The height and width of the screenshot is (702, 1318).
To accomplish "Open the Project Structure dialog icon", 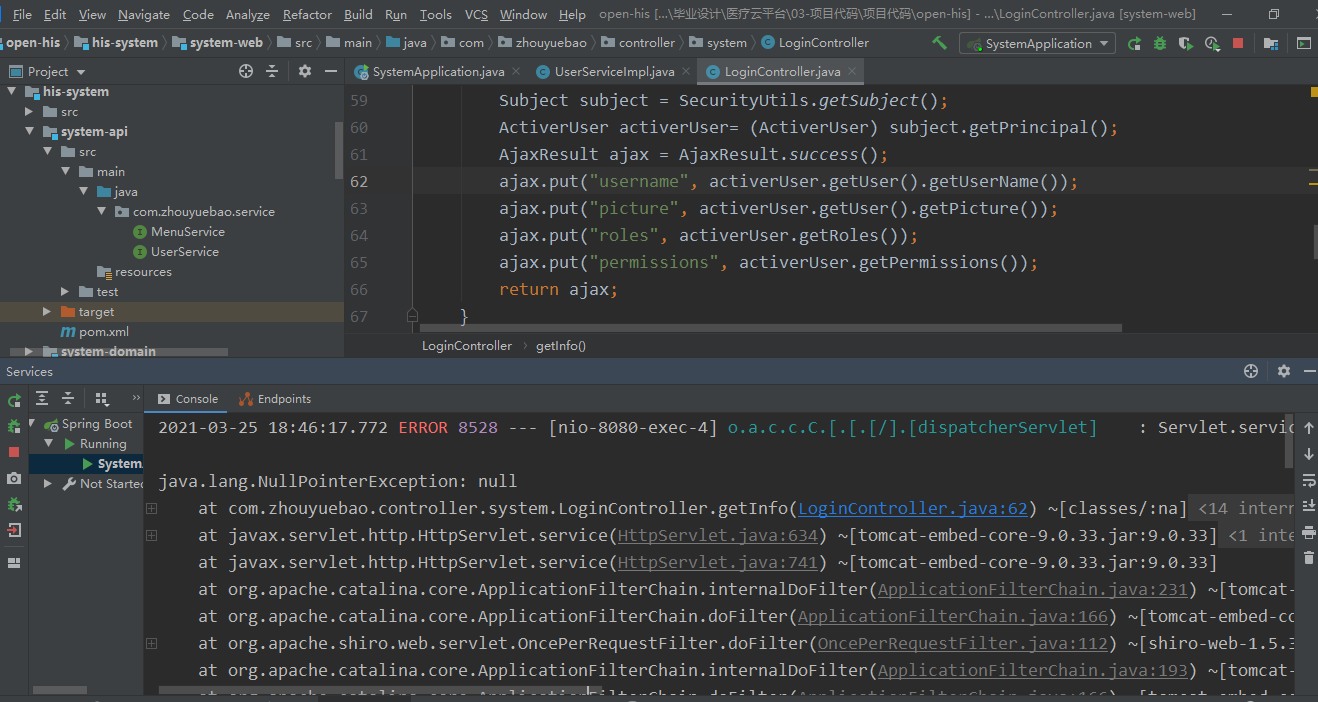I will point(1270,43).
